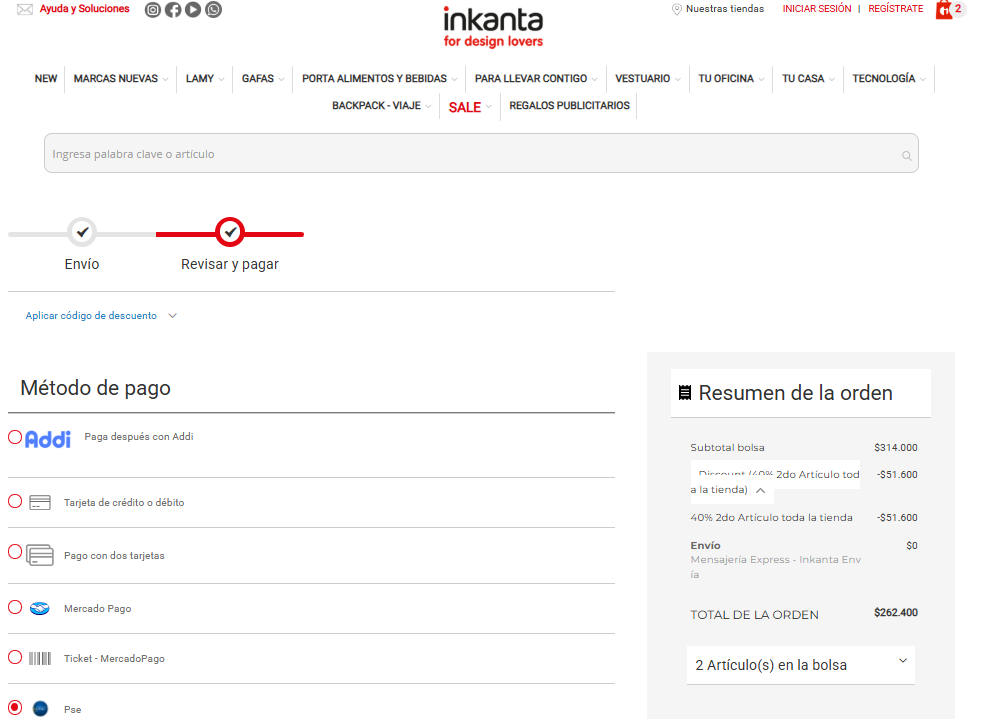Open the WhatsApp contact icon

pyautogui.click(x=214, y=9)
